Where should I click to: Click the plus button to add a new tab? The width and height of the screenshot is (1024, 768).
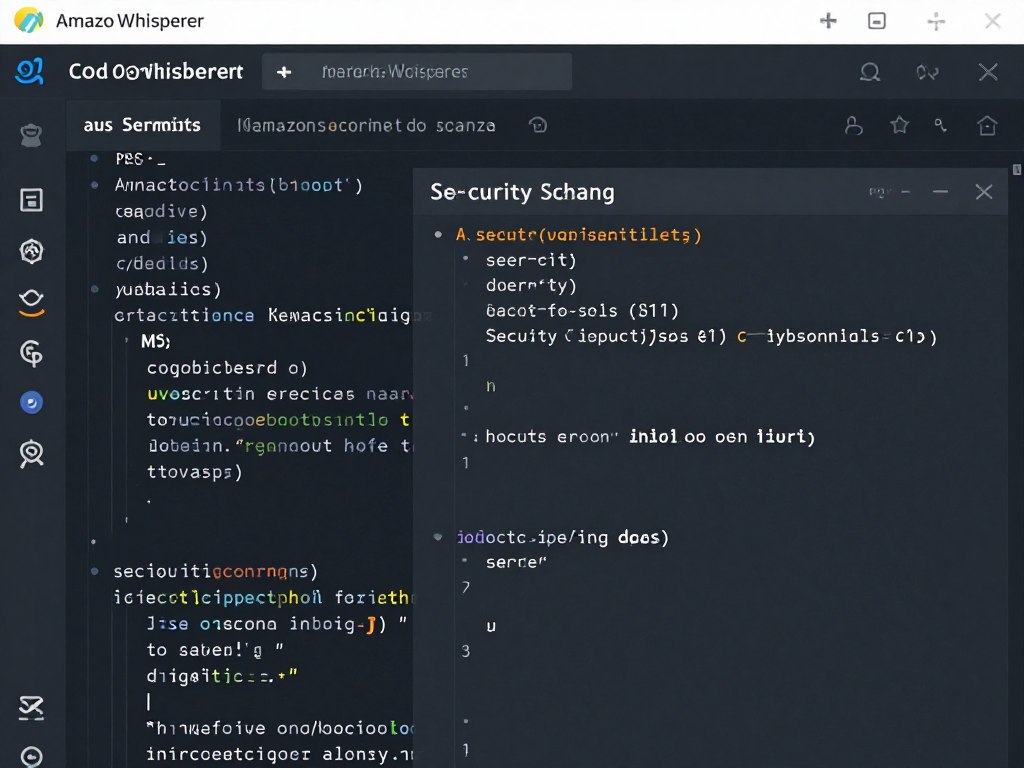point(284,71)
